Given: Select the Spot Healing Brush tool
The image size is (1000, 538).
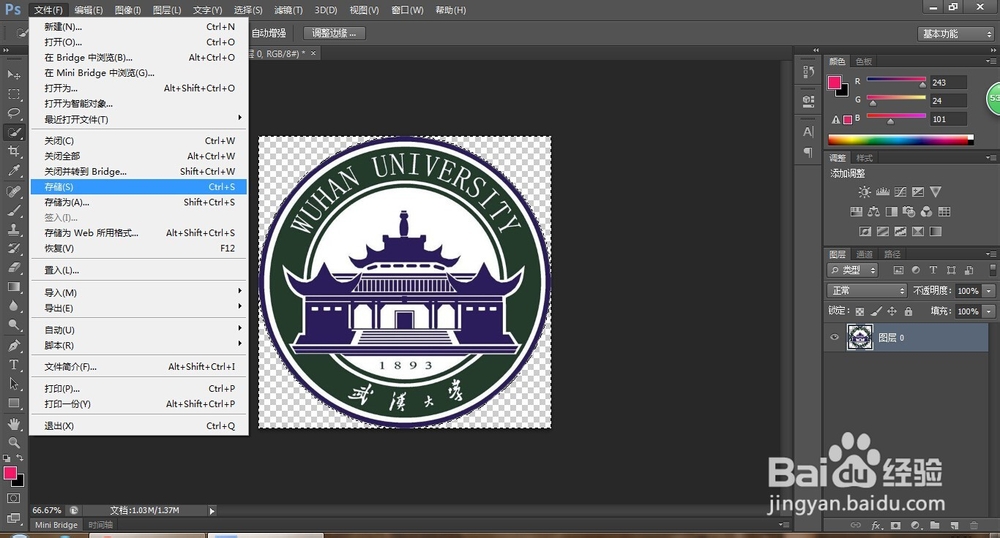Looking at the screenshot, I should click(x=13, y=191).
